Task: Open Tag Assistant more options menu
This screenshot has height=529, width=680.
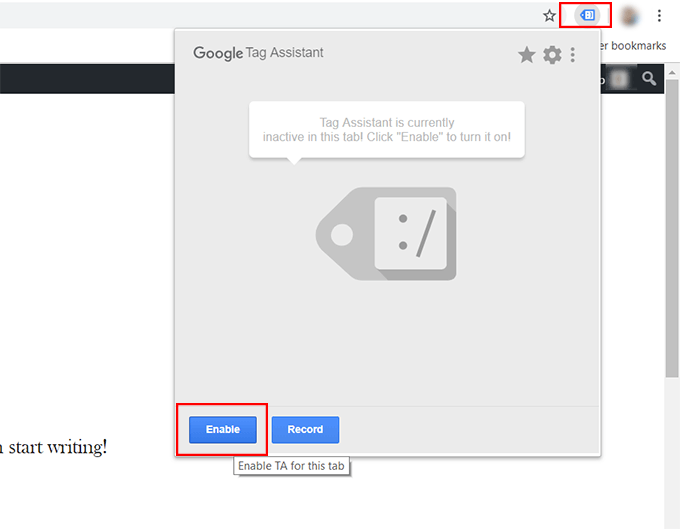Action: click(573, 55)
